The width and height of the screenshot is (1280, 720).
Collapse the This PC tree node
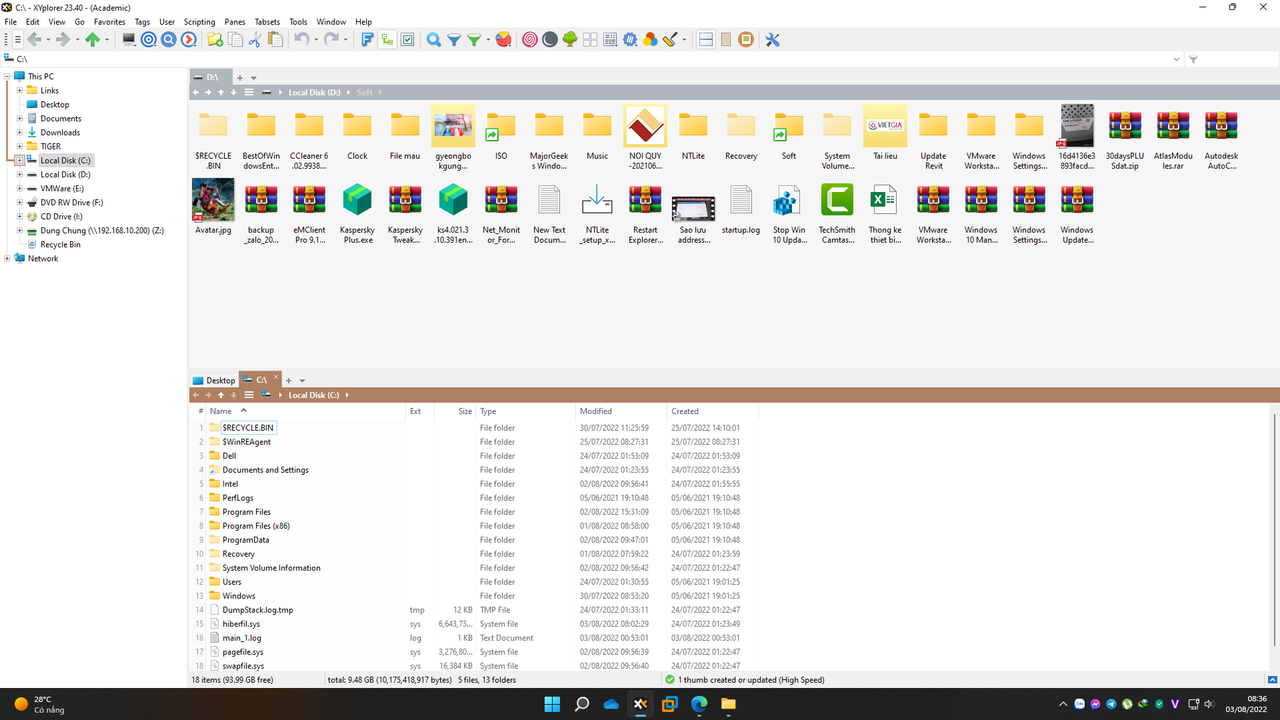(x=8, y=76)
